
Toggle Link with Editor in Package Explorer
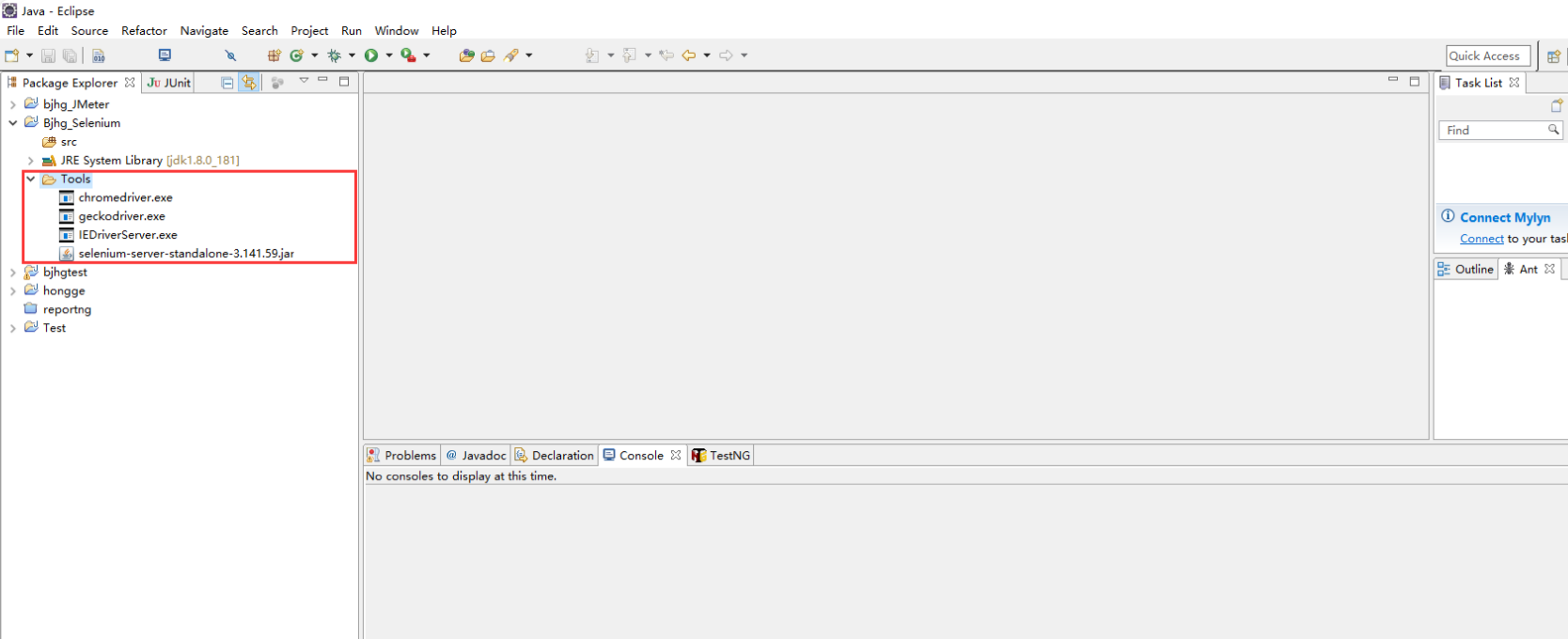(249, 83)
